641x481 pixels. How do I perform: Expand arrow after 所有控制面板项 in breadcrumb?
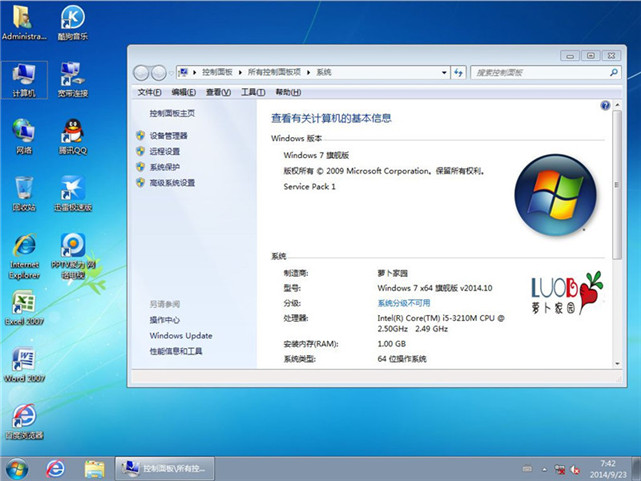click(x=308, y=72)
